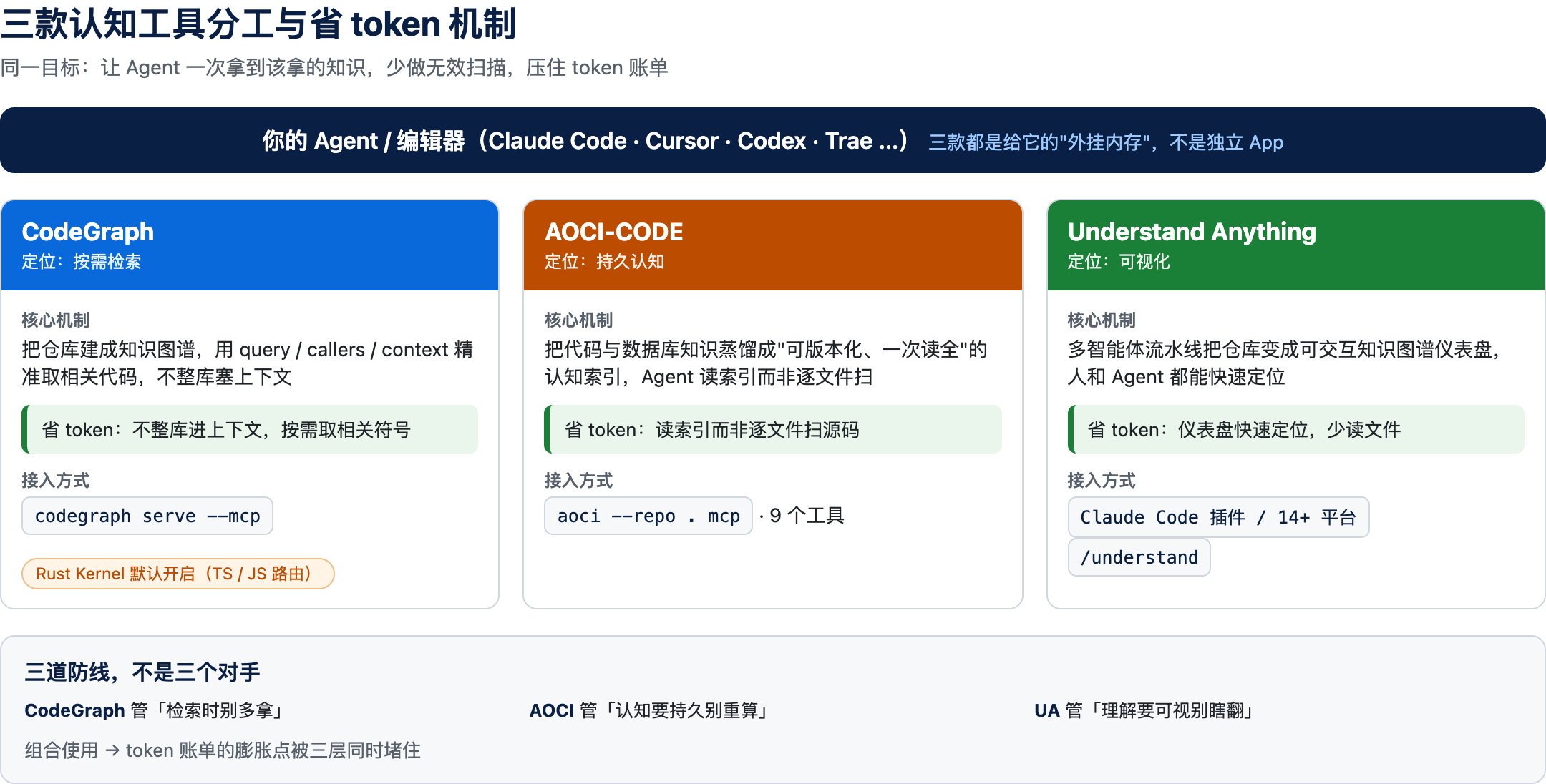Click the line UA 管「理解要可视别瞎翻」
1546x784 pixels.
point(1146,710)
